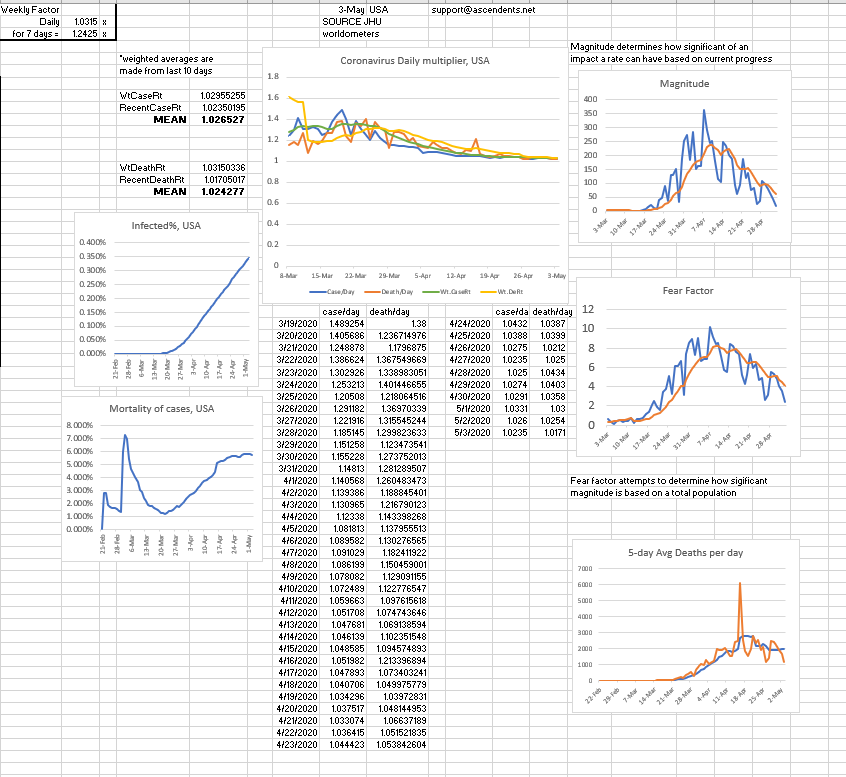Click the Mortality of cases, USA chart title
846x777 pixels.
pyautogui.click(x=159, y=409)
